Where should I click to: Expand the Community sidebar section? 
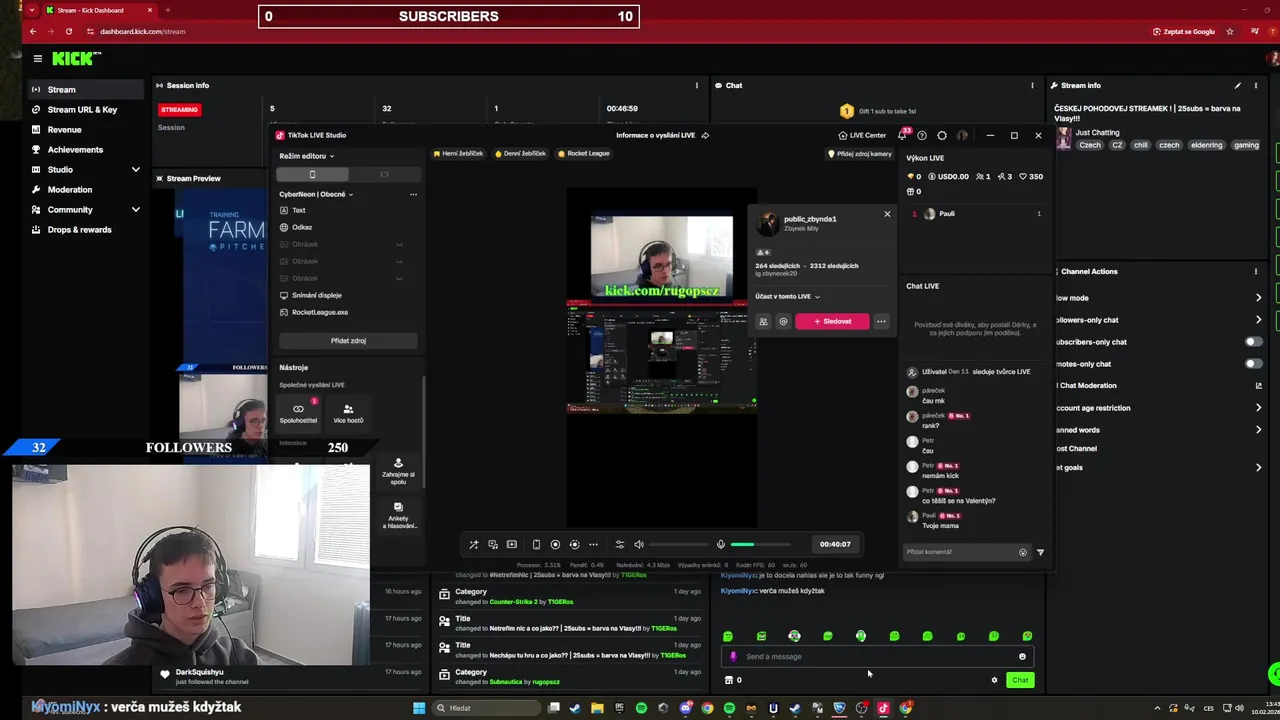pos(136,210)
